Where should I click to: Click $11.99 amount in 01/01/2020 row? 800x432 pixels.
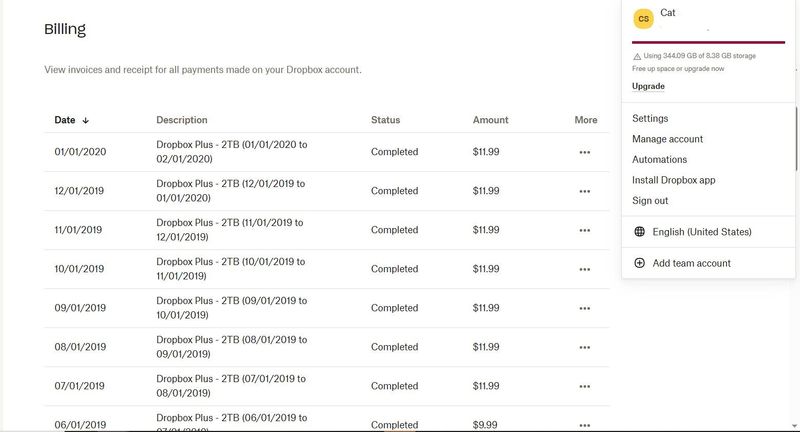click(x=486, y=151)
